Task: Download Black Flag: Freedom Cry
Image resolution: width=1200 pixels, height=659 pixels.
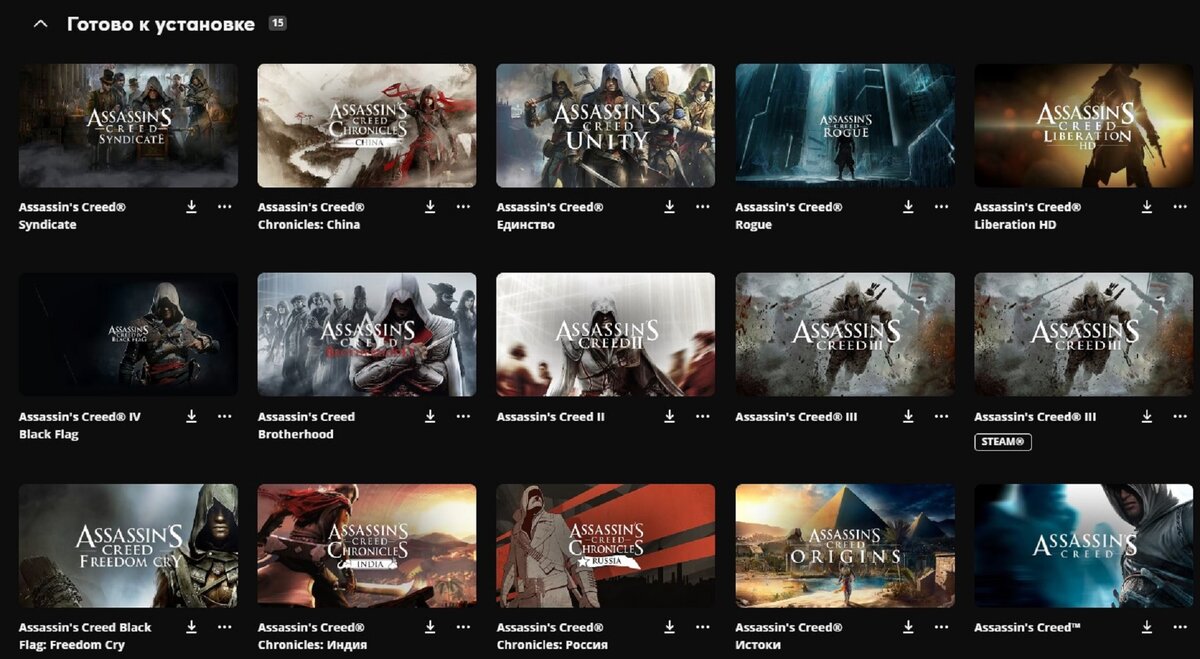Action: click(191, 627)
